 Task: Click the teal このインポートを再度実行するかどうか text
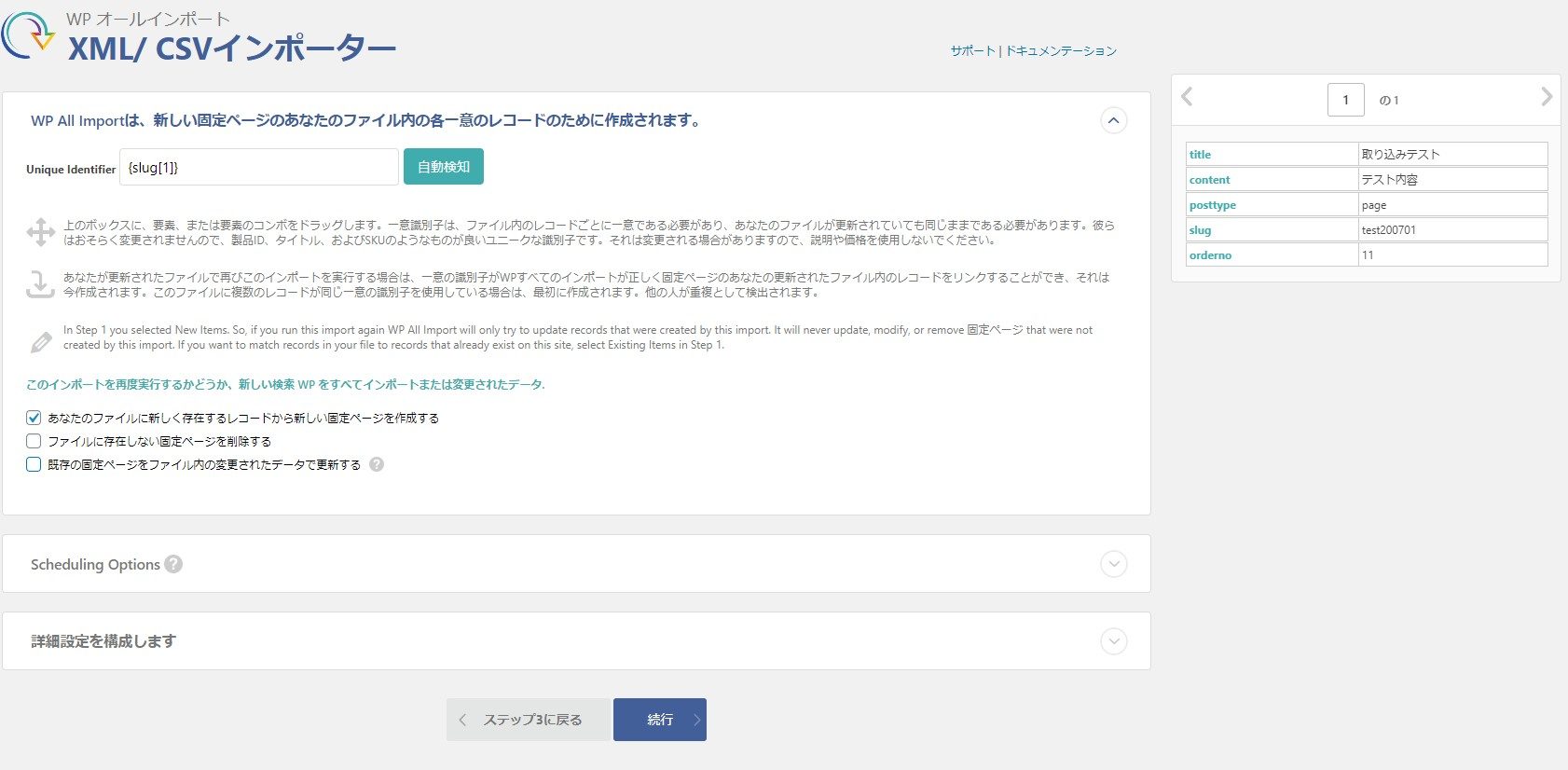(x=285, y=384)
